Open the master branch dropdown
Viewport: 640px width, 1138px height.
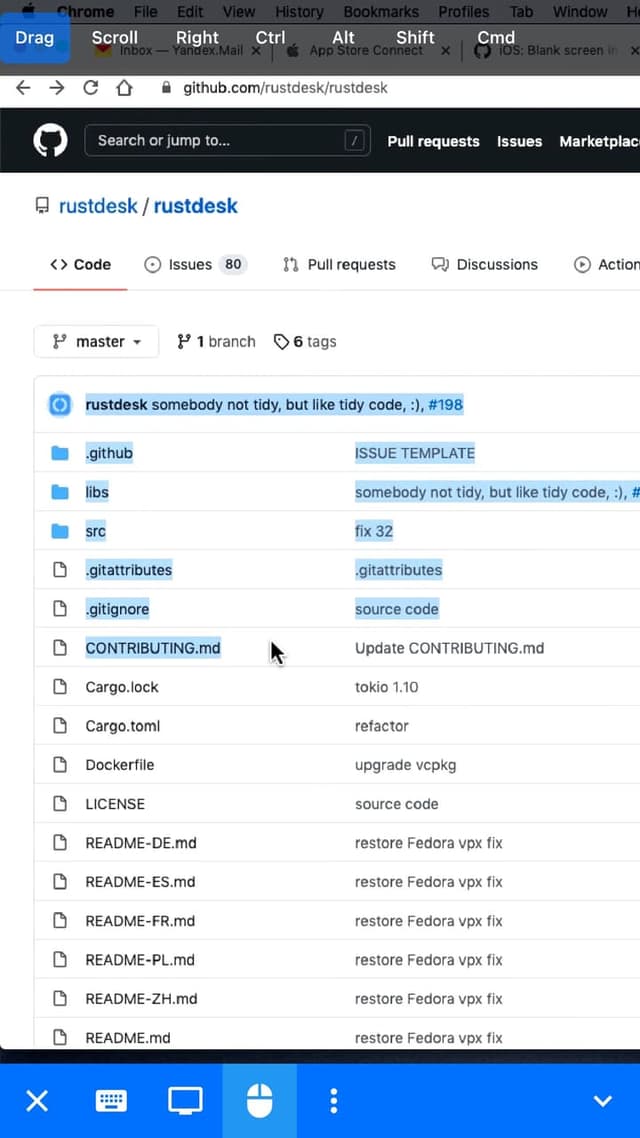(x=97, y=342)
